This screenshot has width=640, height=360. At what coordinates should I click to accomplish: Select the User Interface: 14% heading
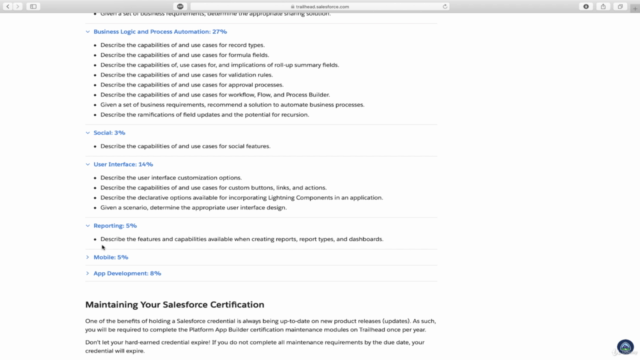[123, 164]
